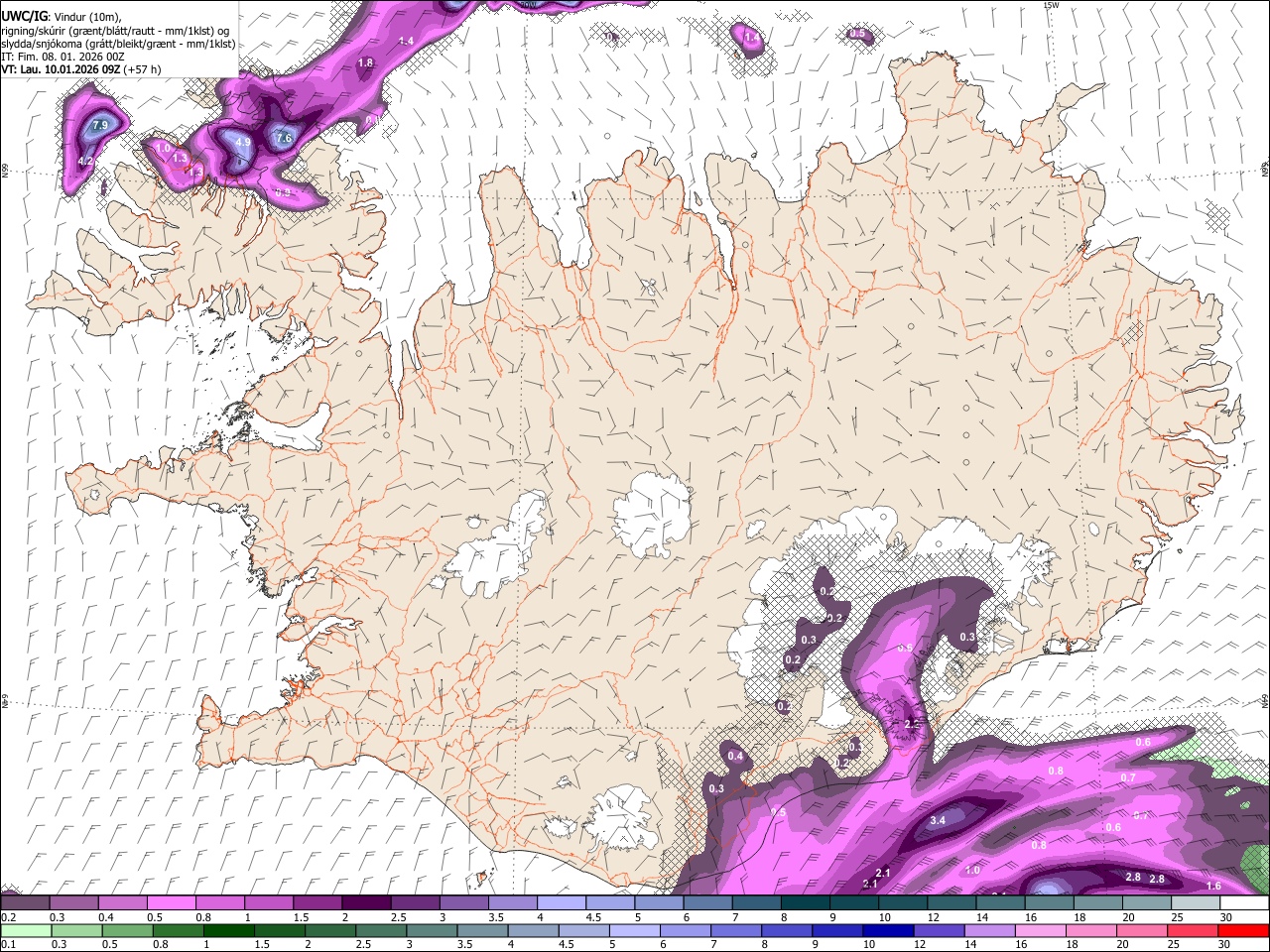This screenshot has height=952, width=1270.
Task: Click the 0.2 label on the snow legend
Action: [7, 917]
